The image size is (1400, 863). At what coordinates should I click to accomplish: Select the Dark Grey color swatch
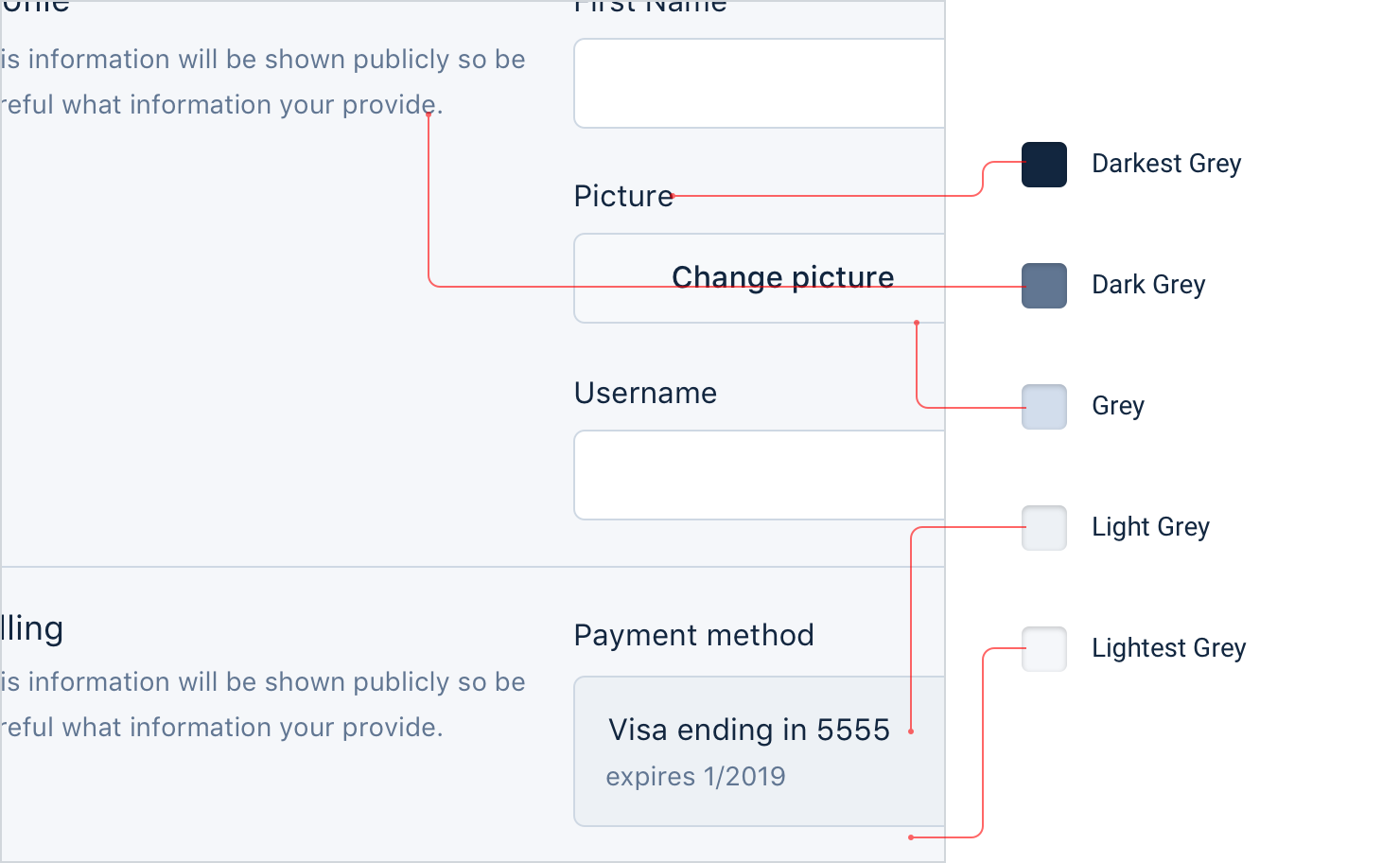point(1044,286)
